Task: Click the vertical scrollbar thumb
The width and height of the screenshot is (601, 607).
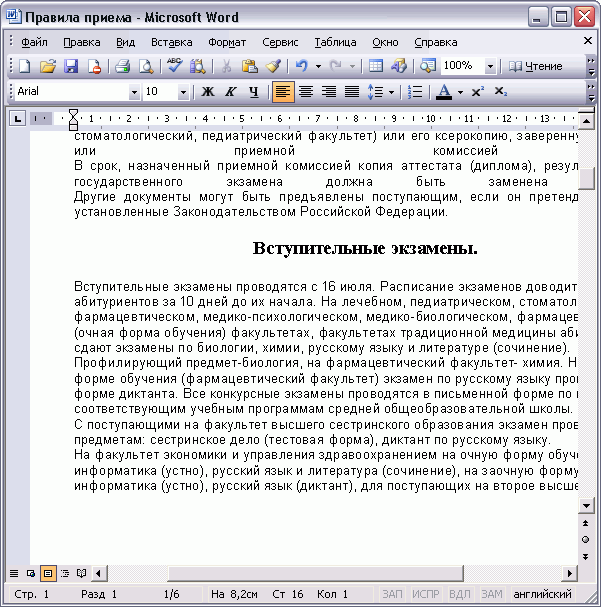Action: (586, 178)
